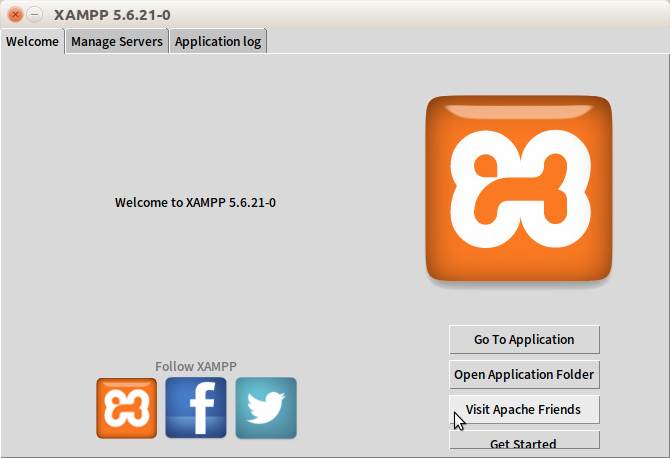Viewport: 670px width, 458px height.
Task: Click the 'XAMPP 5.6.21-0' window title
Action: click(x=112, y=15)
